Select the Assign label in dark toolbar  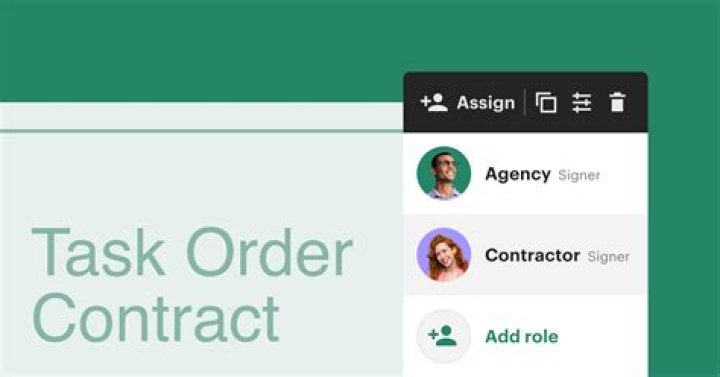click(x=485, y=103)
